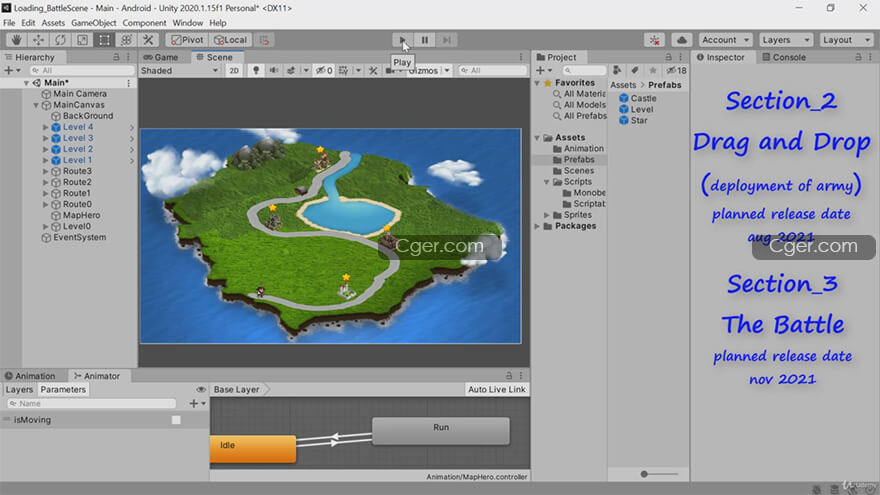The image size is (880, 495).
Task: Open prefab arrow for Level 1
Action: (132, 161)
